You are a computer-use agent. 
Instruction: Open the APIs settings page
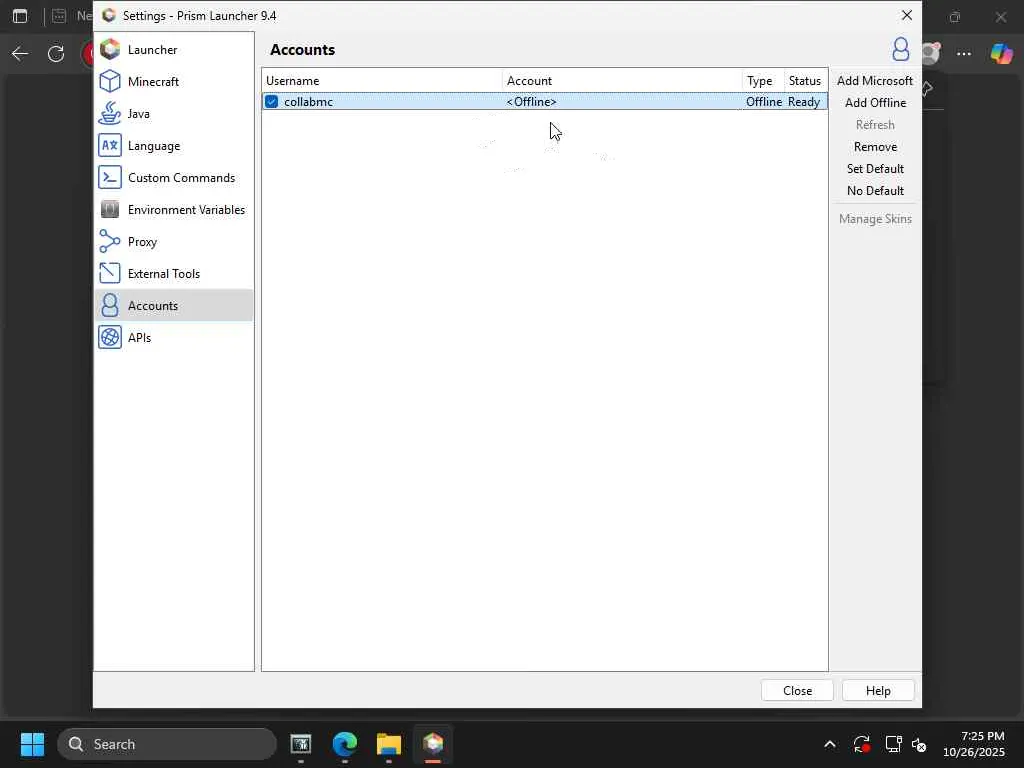(x=174, y=338)
